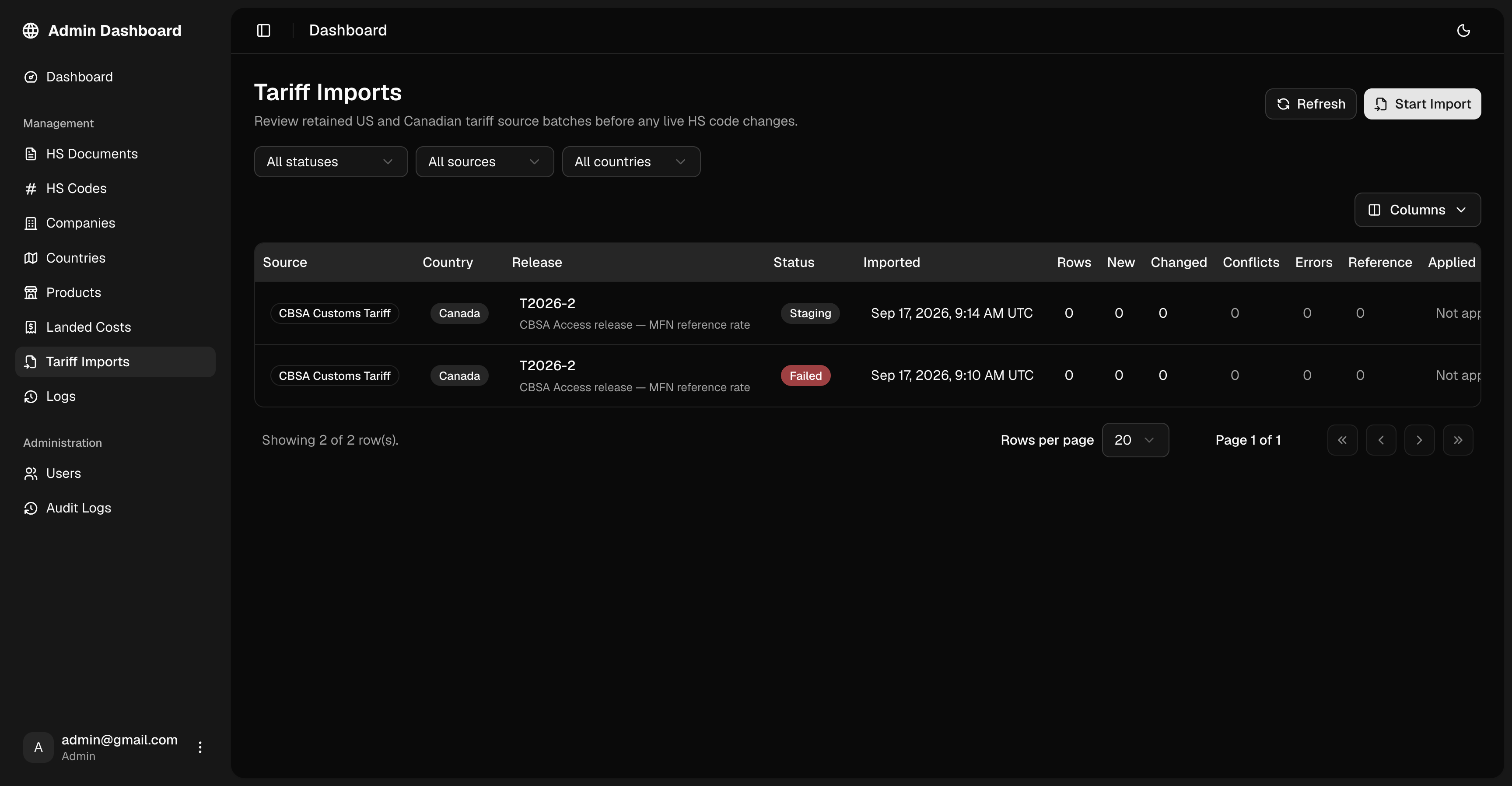Click CBSA Customs Tariff in Staging row

[x=335, y=313]
